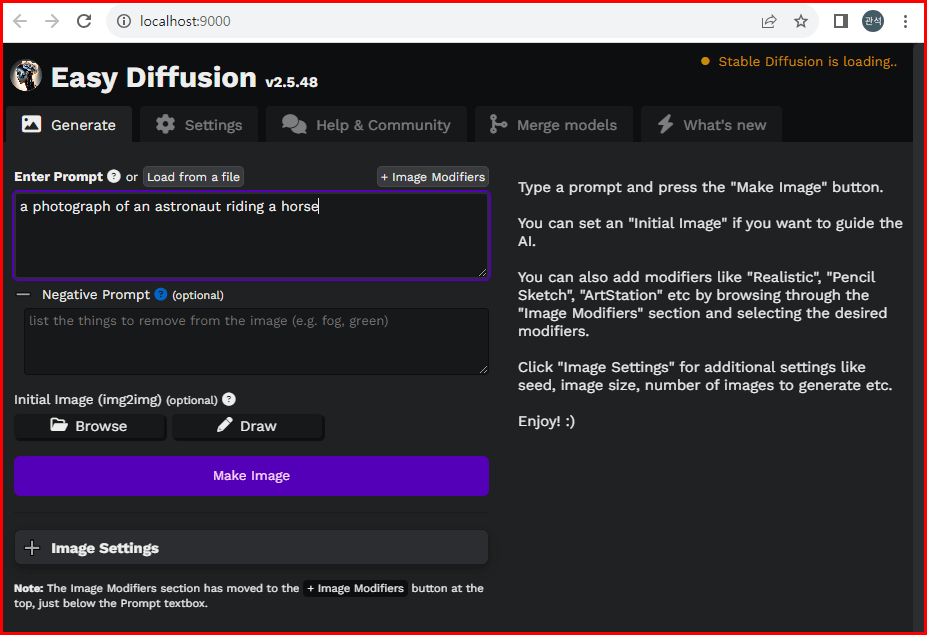The image size is (927, 635).
Task: Open the + Image Modifiers button
Action: pos(433,177)
